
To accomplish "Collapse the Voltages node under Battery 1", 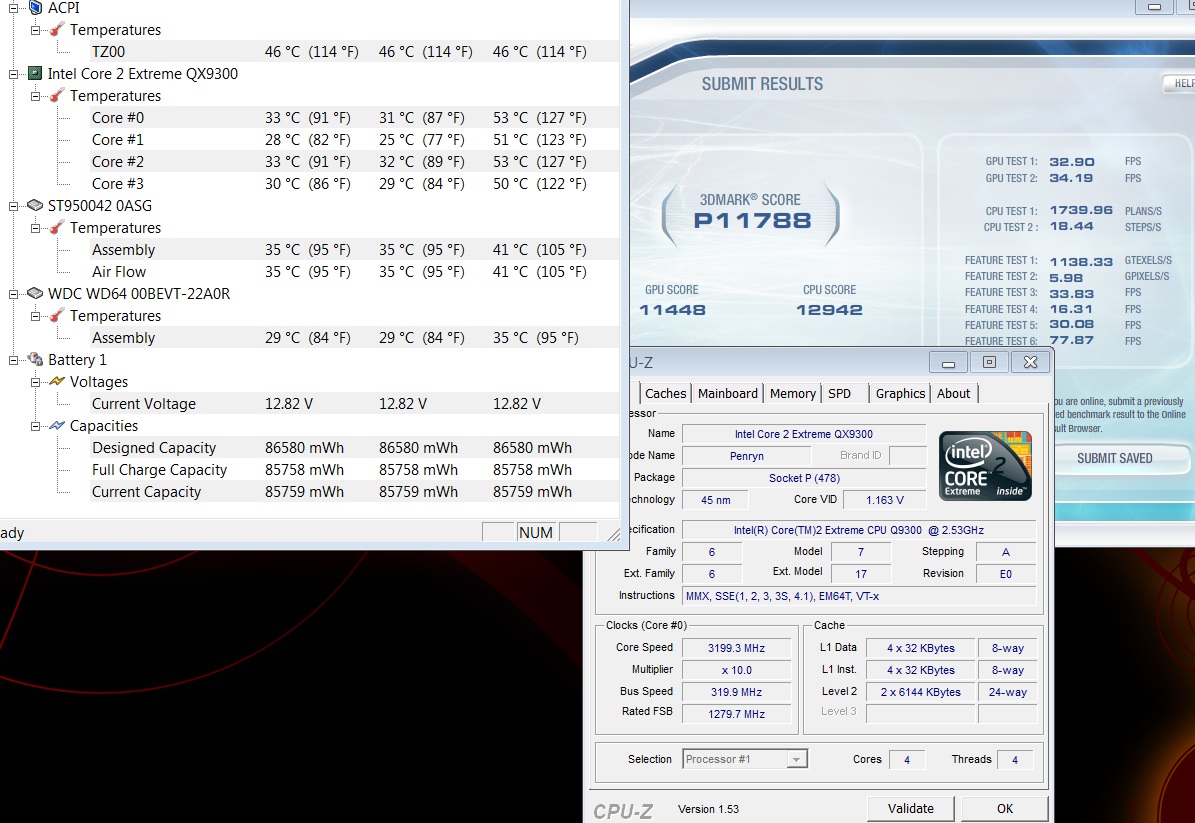I will click(x=35, y=382).
